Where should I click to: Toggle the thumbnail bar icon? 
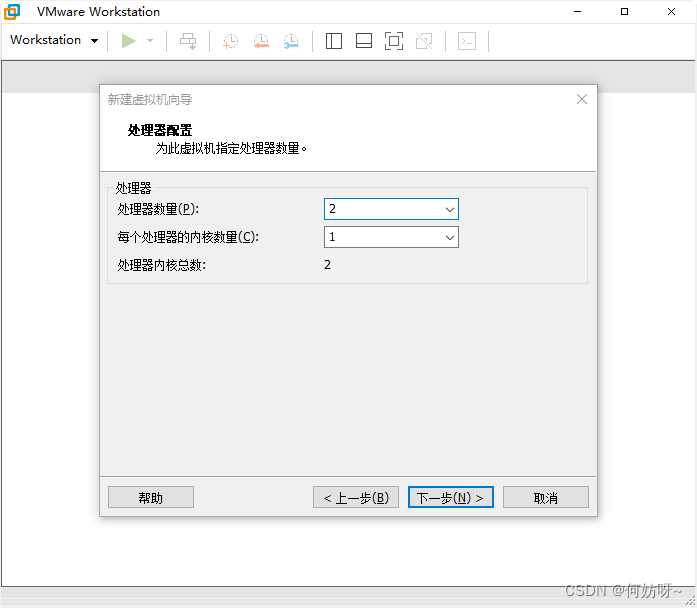click(364, 41)
